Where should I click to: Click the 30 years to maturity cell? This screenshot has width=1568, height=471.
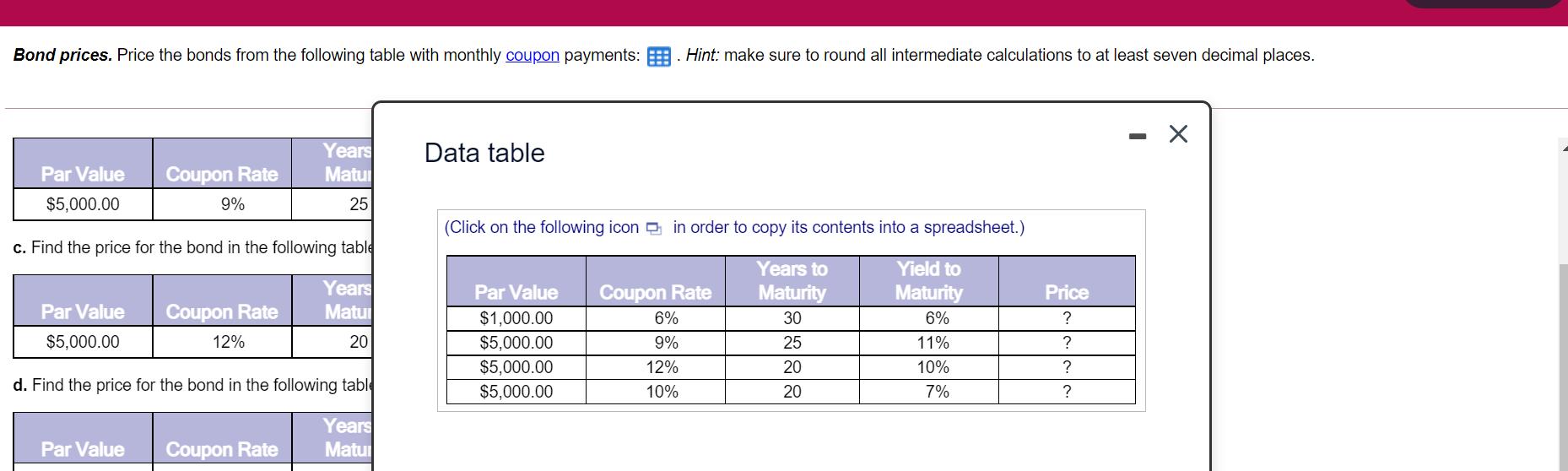(x=792, y=318)
